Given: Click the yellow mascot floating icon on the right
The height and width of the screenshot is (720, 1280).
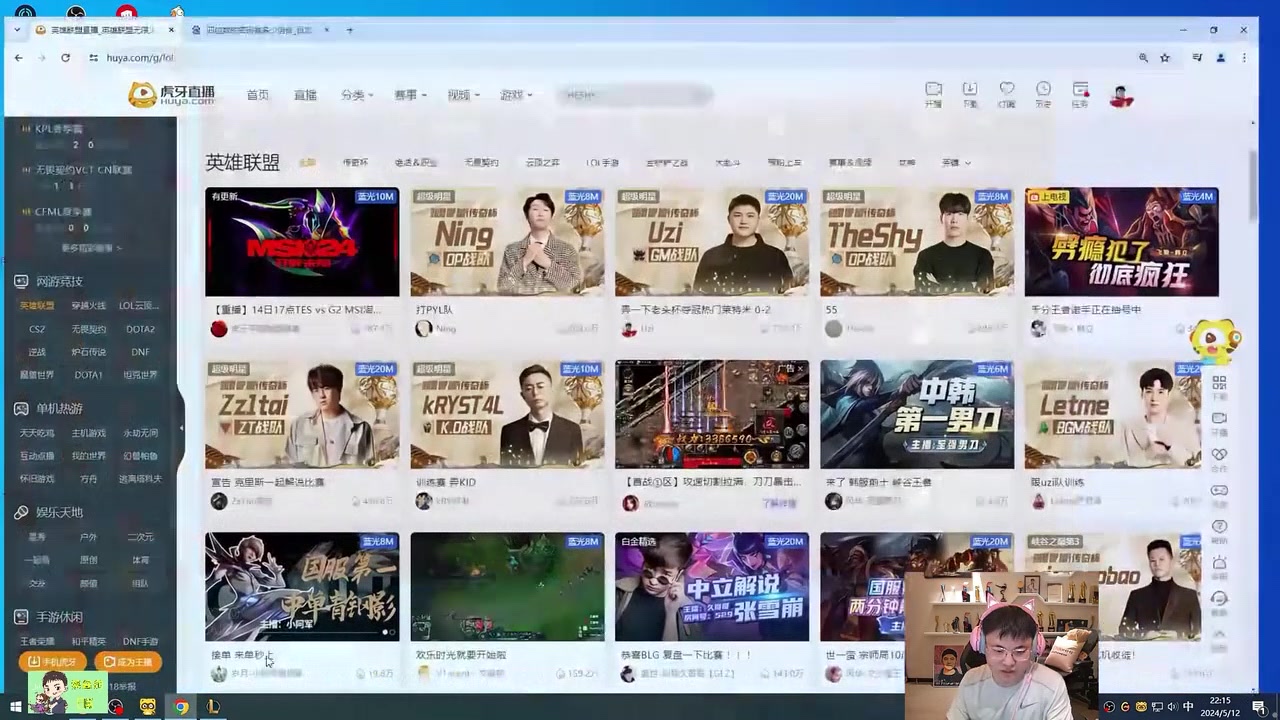Looking at the screenshot, I should point(1215,343).
